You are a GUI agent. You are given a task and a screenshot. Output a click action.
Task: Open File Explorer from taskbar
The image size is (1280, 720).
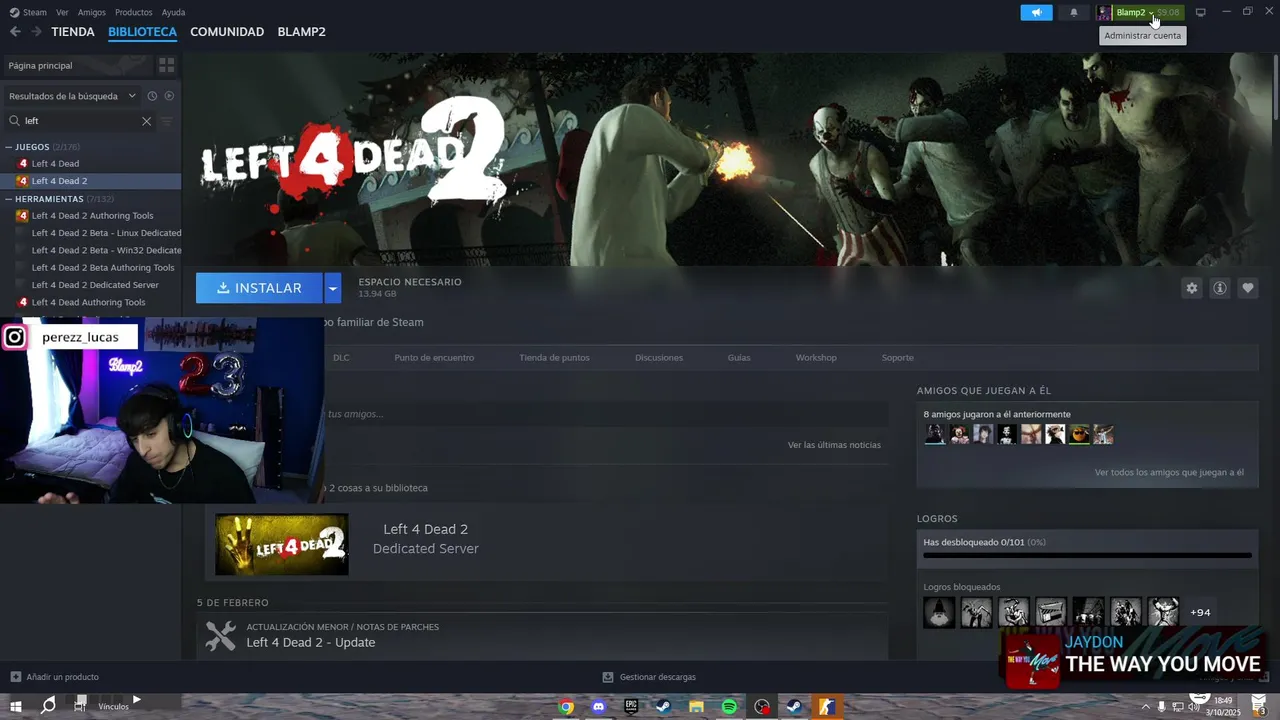(696, 707)
